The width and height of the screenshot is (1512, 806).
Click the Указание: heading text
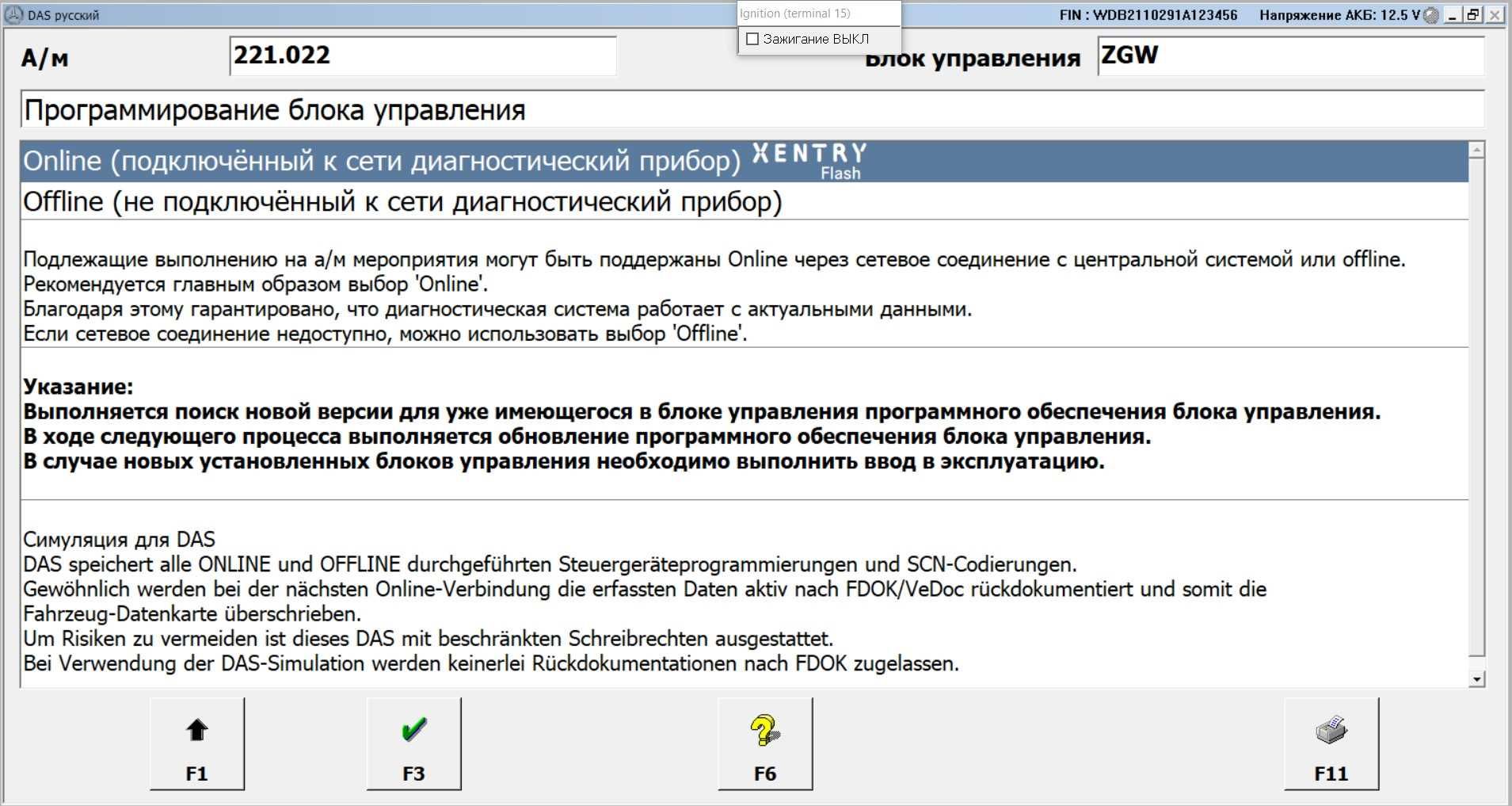pyautogui.click(x=78, y=387)
